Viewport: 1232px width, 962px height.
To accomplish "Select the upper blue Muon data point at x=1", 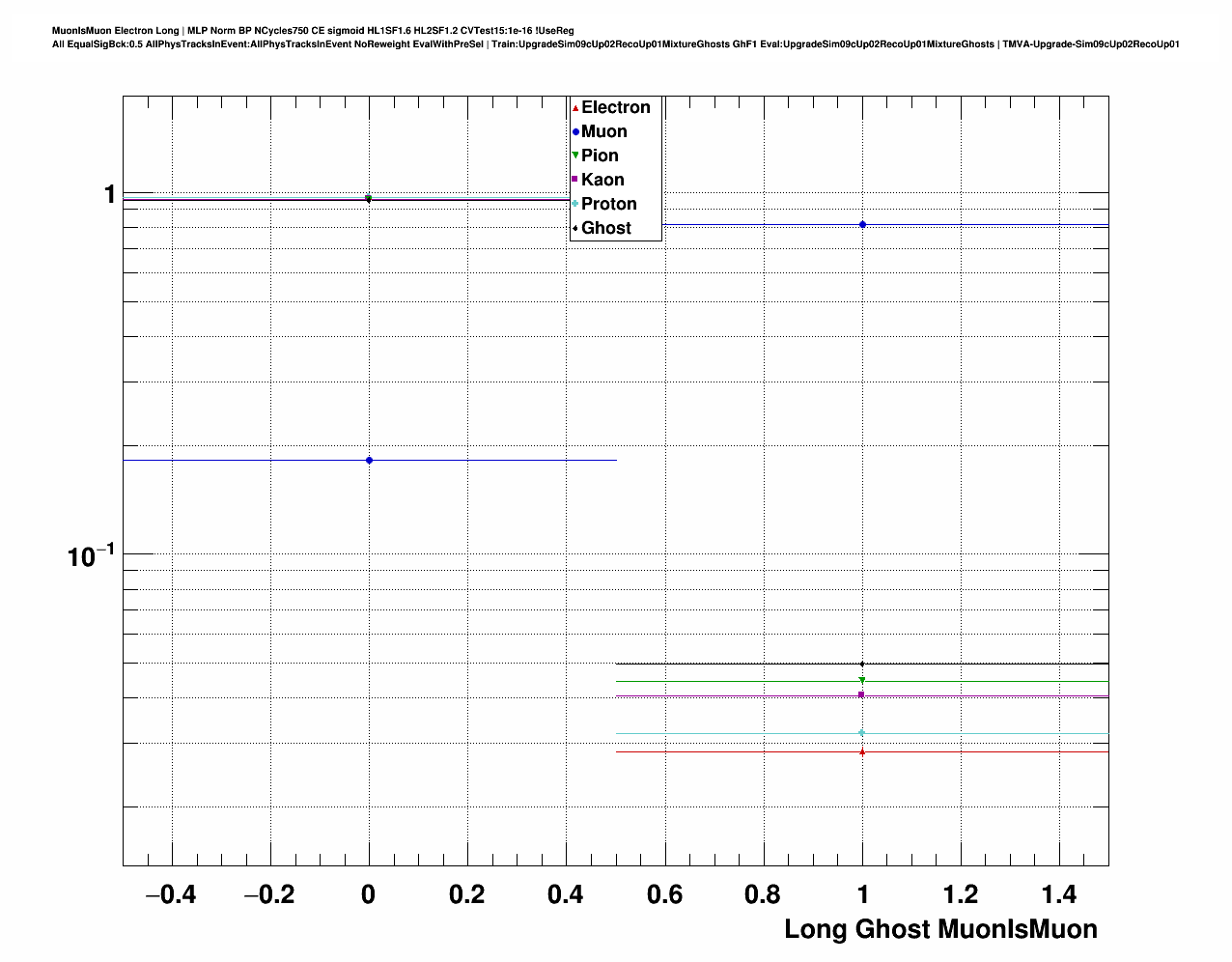I will [862, 225].
